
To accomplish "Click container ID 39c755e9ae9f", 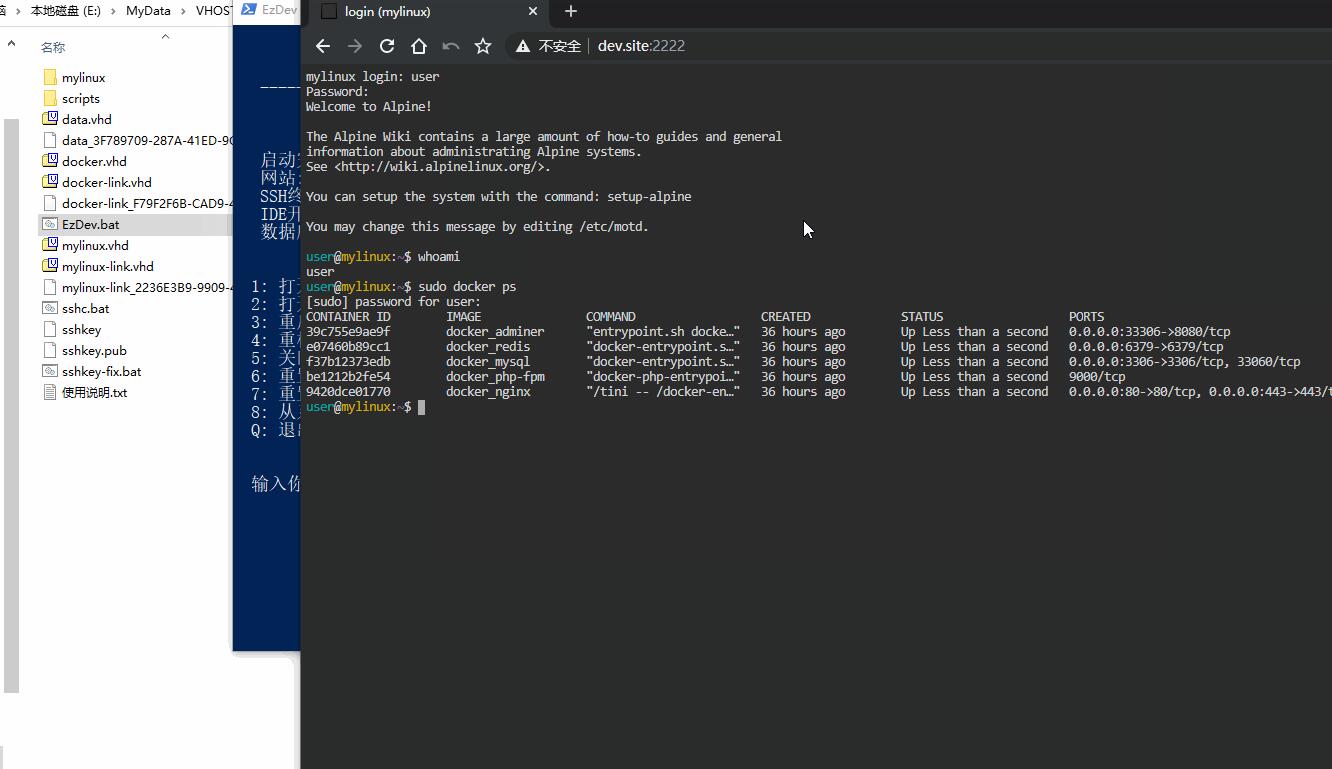I will (x=348, y=332).
